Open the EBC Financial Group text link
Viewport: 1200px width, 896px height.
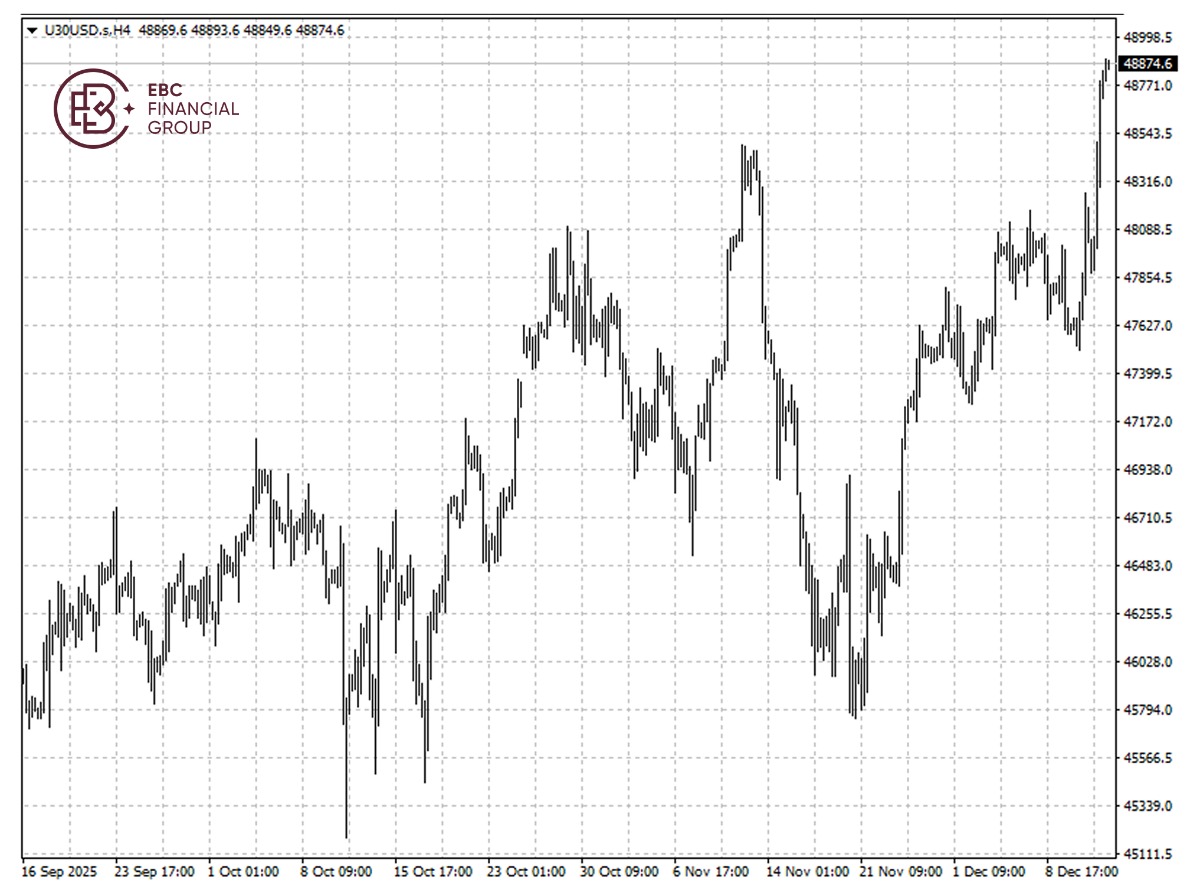(x=192, y=108)
